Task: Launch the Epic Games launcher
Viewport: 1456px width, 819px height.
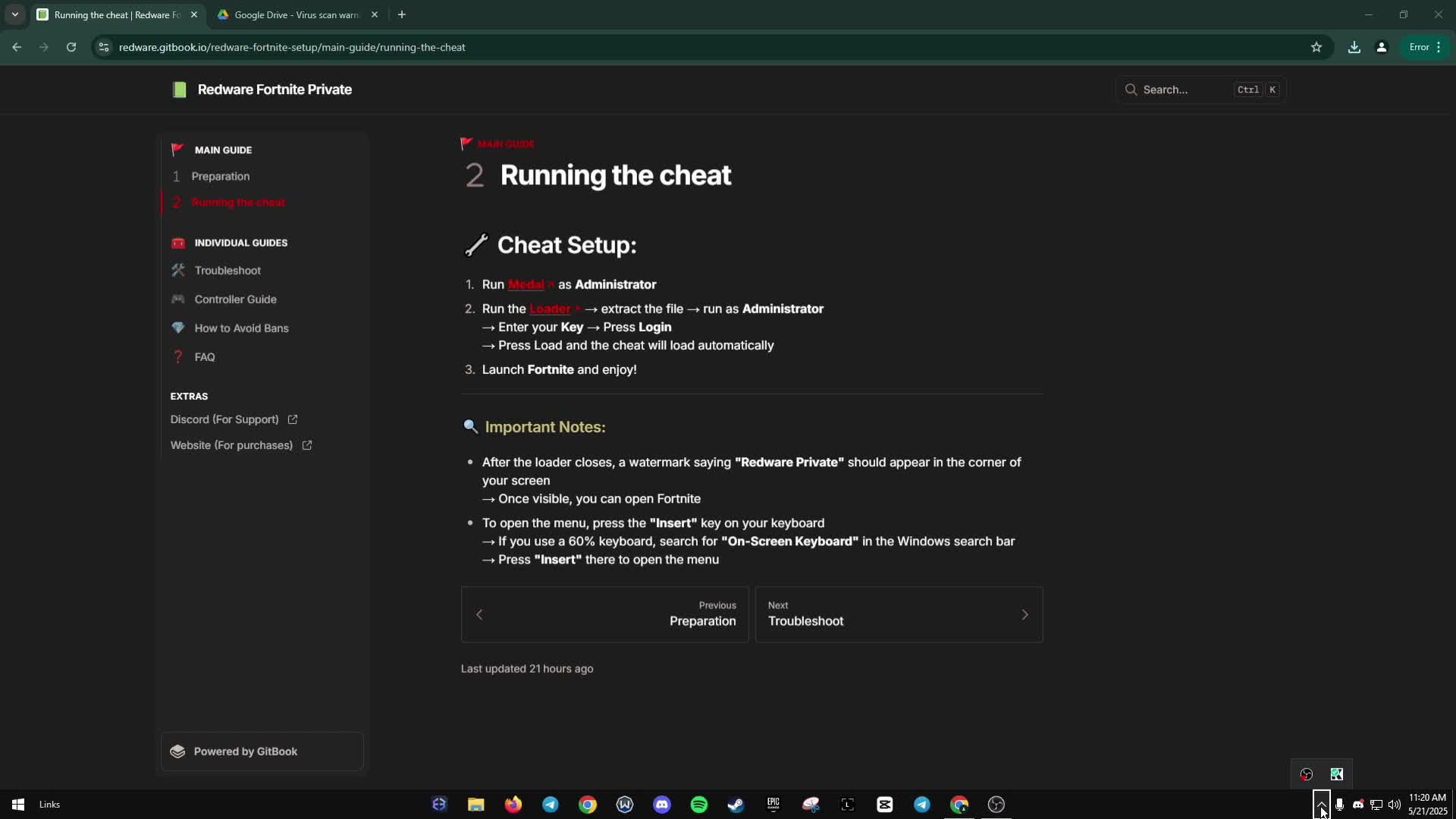Action: click(773, 805)
